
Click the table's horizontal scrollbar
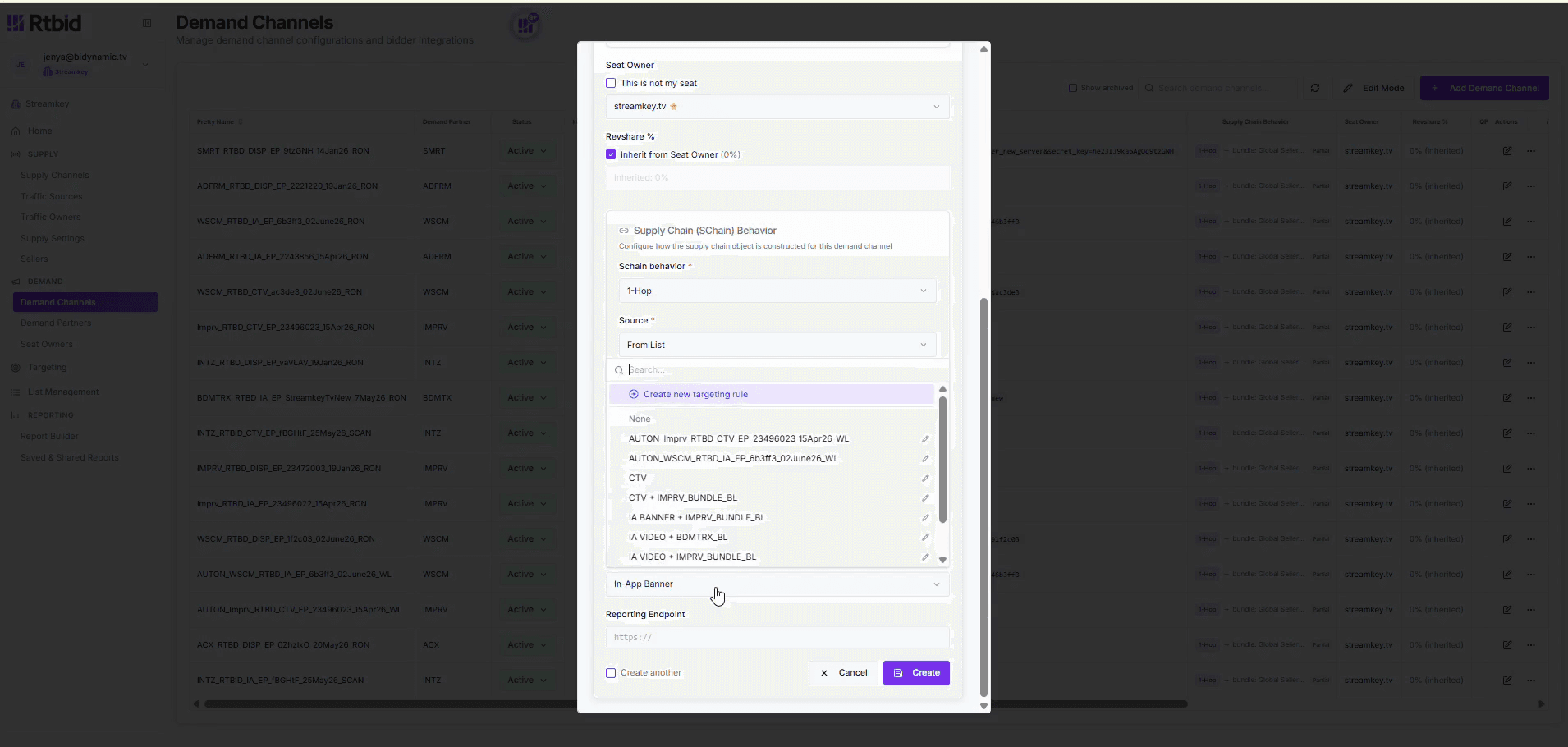tap(696, 703)
